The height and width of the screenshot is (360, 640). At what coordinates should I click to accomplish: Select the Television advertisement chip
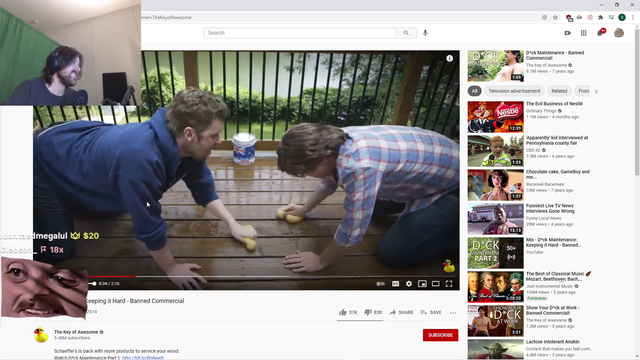(514, 91)
